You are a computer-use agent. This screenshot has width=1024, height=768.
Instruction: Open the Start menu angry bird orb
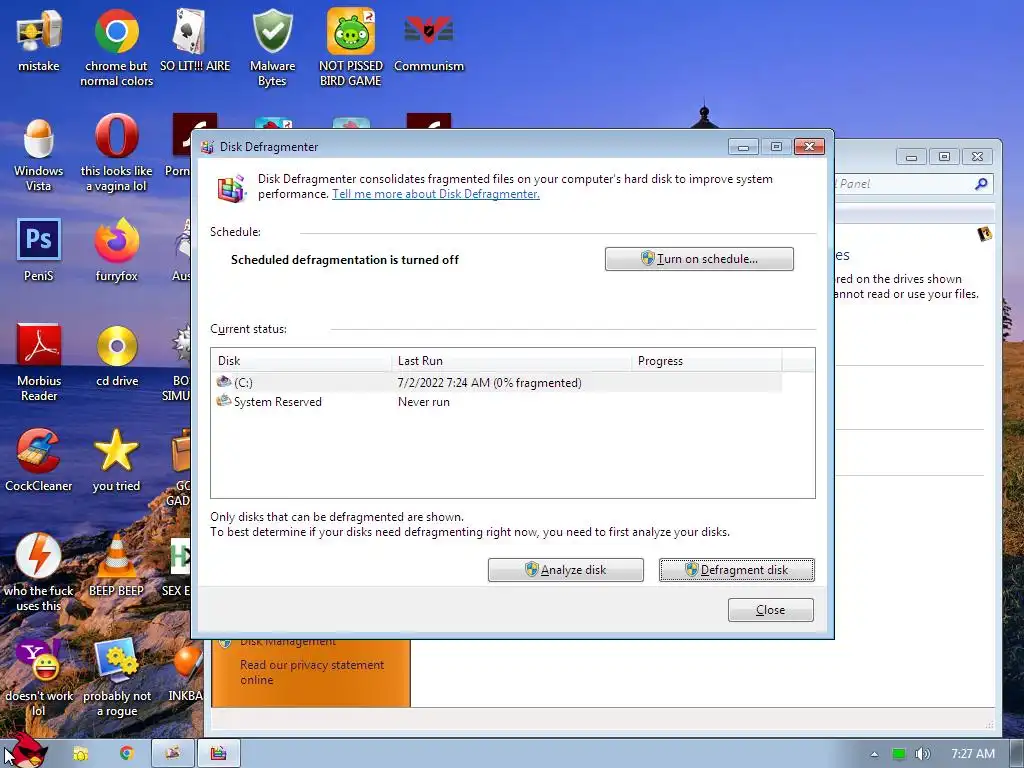pyautogui.click(x=26, y=751)
